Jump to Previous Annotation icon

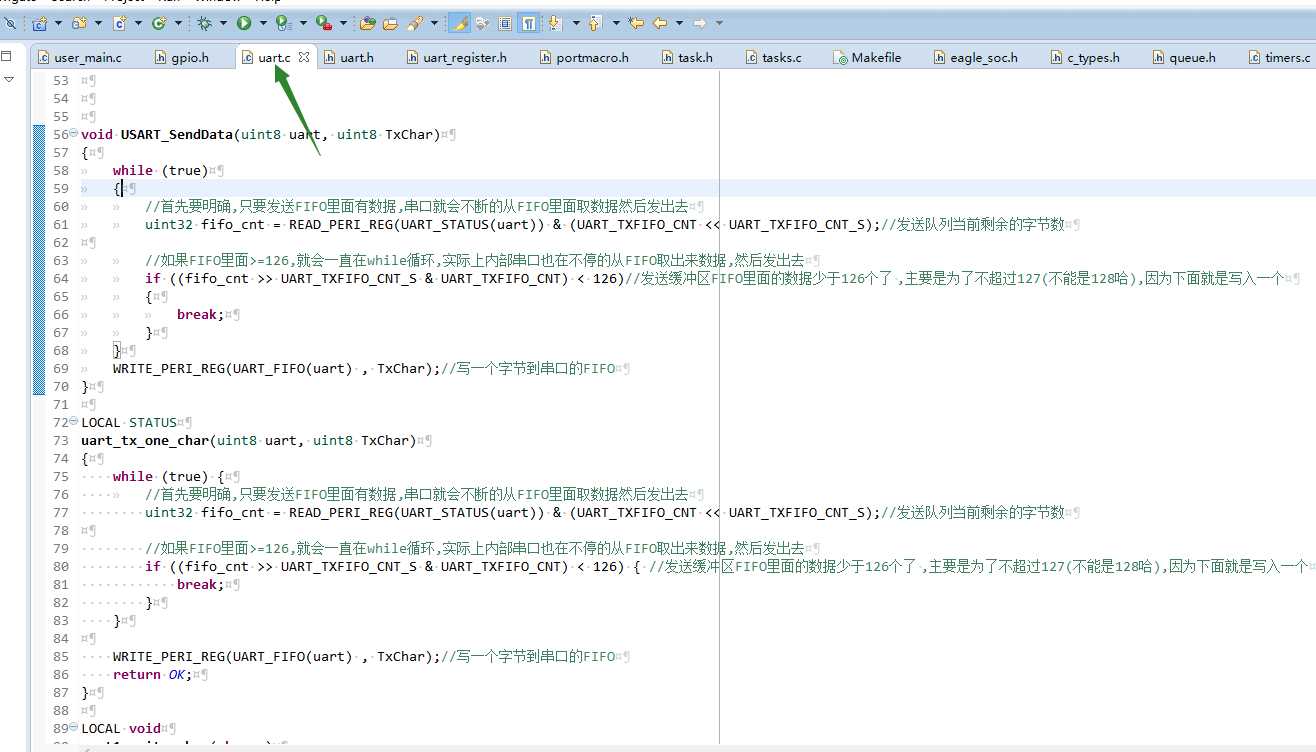point(595,22)
